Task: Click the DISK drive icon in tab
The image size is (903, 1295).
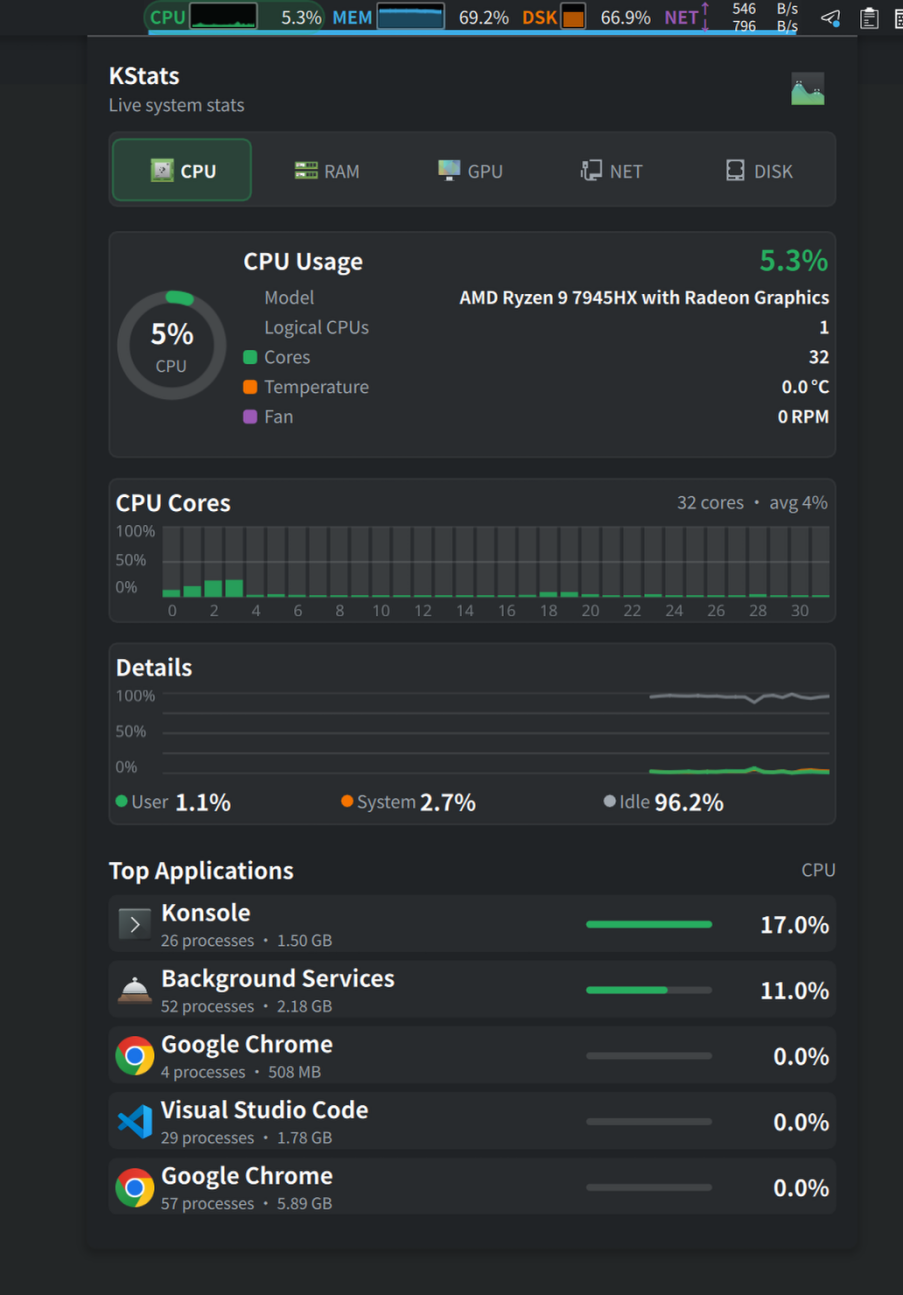Action: pos(735,171)
